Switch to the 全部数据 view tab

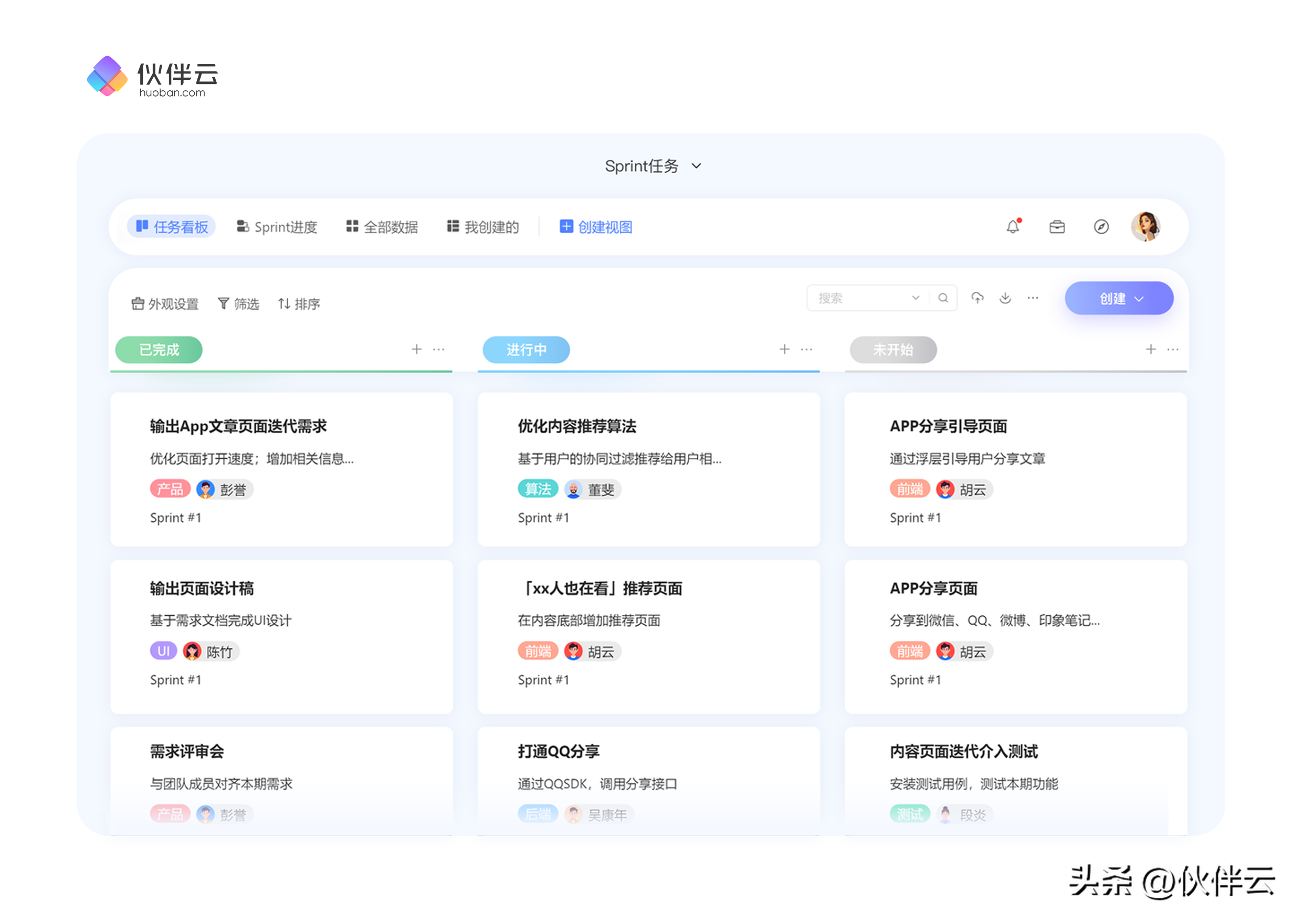(382, 227)
